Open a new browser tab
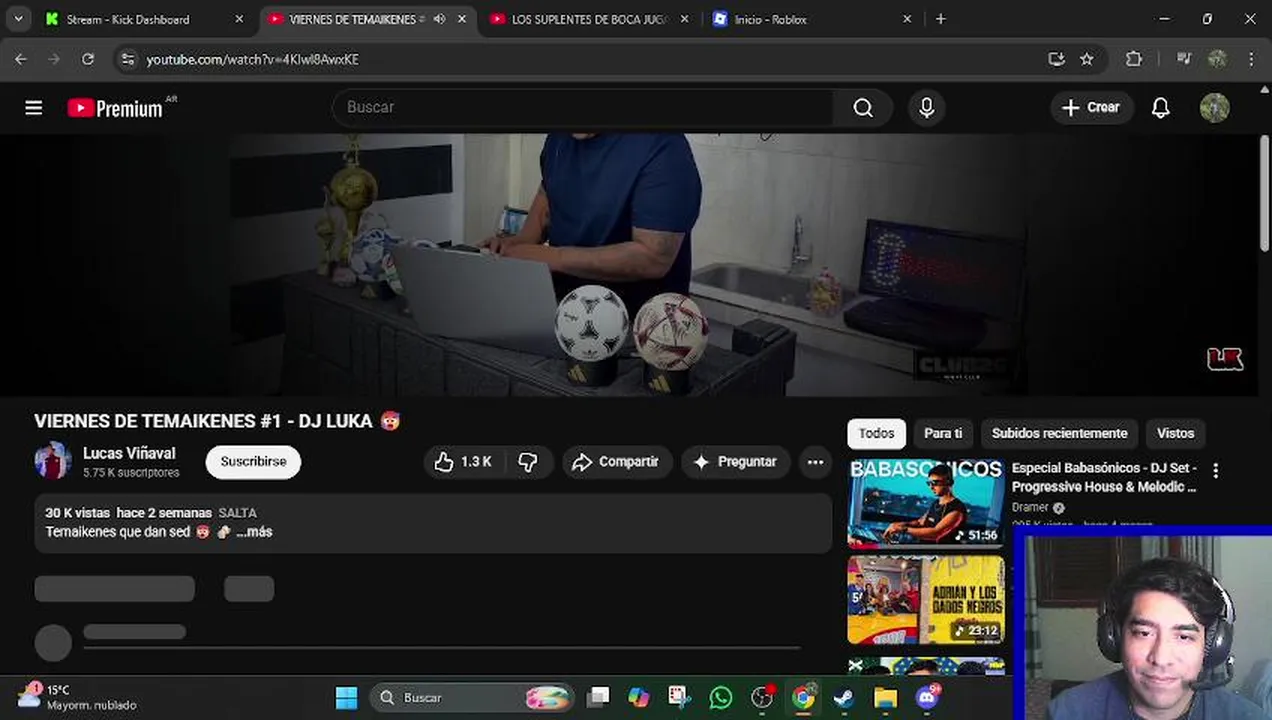Image resolution: width=1272 pixels, height=720 pixels. click(x=940, y=19)
